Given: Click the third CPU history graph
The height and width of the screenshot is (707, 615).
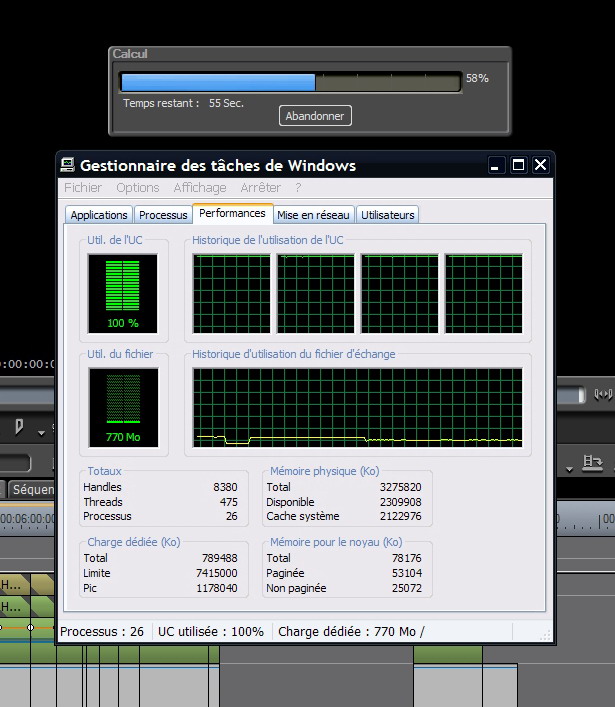Looking at the screenshot, I should (x=399, y=294).
